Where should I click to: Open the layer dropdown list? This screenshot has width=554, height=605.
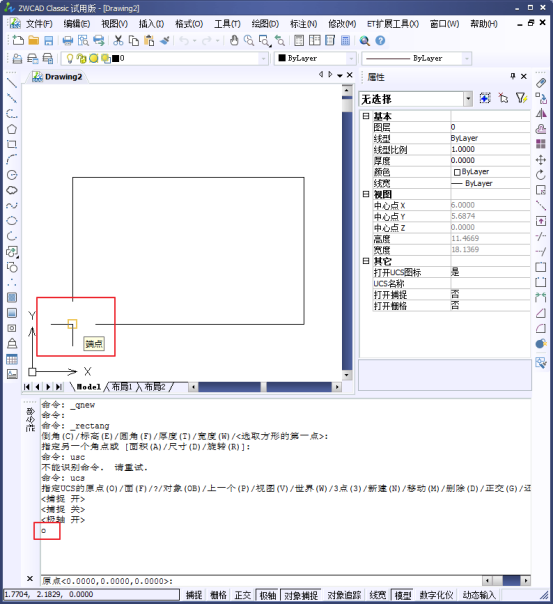click(x=263, y=59)
